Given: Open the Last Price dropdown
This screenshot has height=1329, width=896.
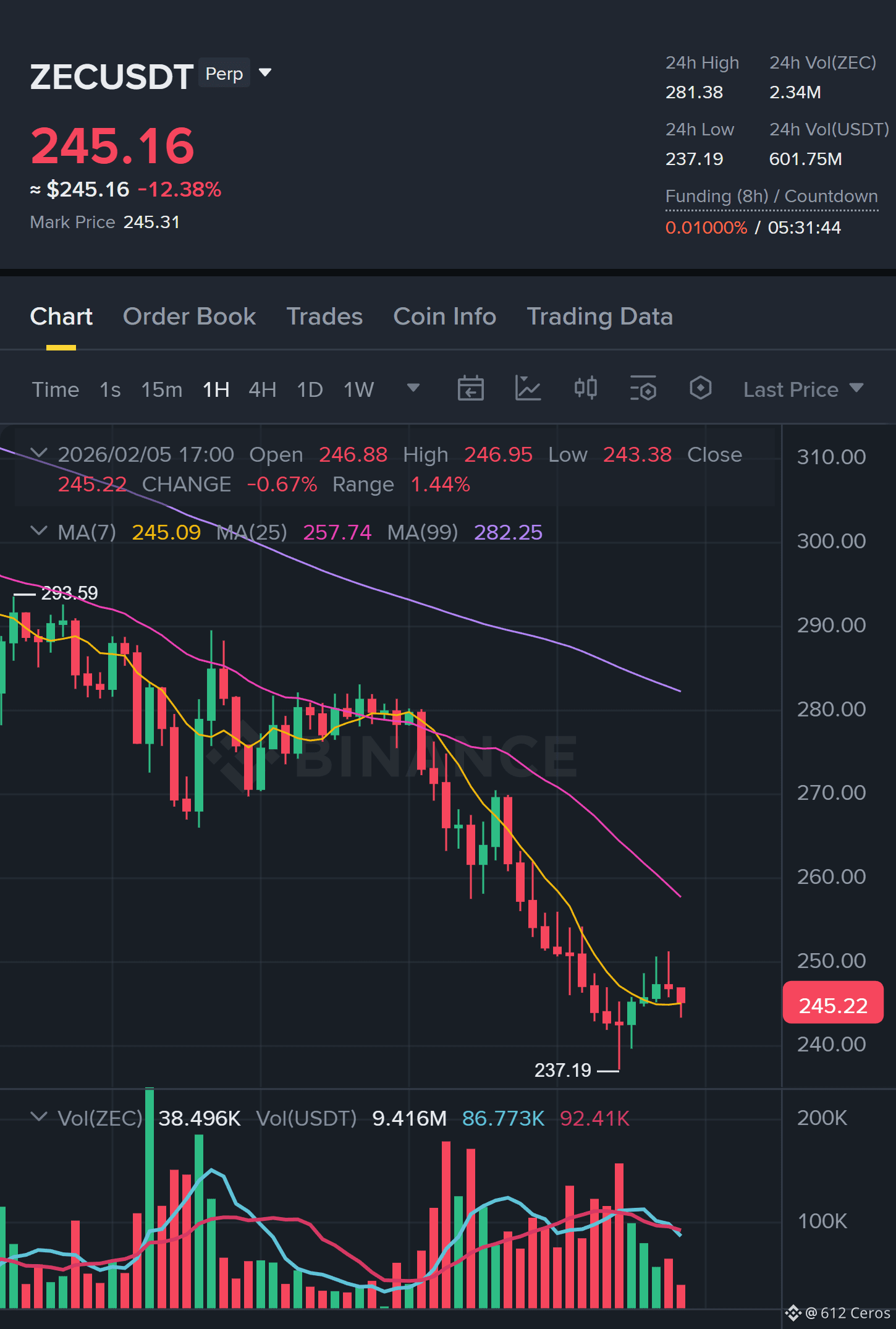Looking at the screenshot, I should tap(803, 389).
